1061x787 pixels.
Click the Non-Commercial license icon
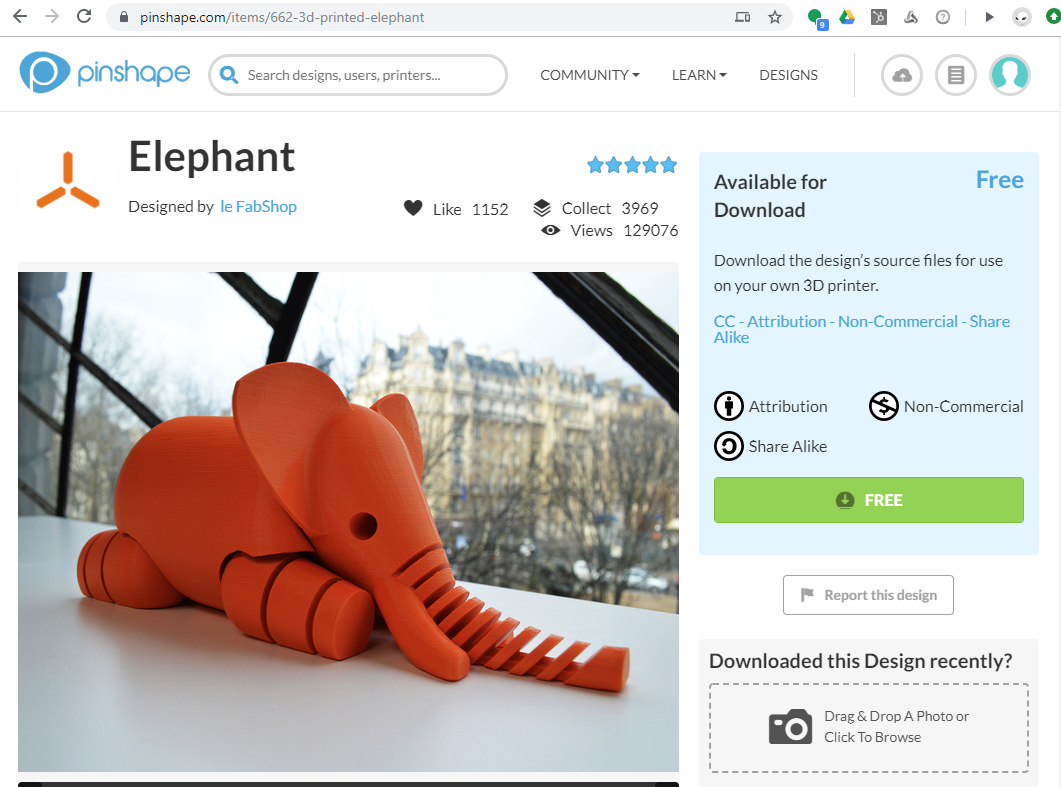884,406
